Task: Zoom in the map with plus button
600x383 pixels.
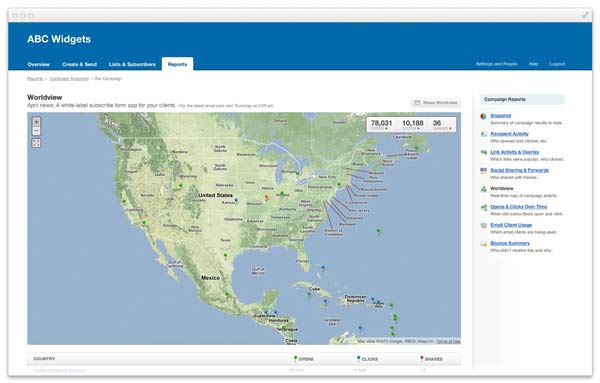Action: tap(36, 122)
